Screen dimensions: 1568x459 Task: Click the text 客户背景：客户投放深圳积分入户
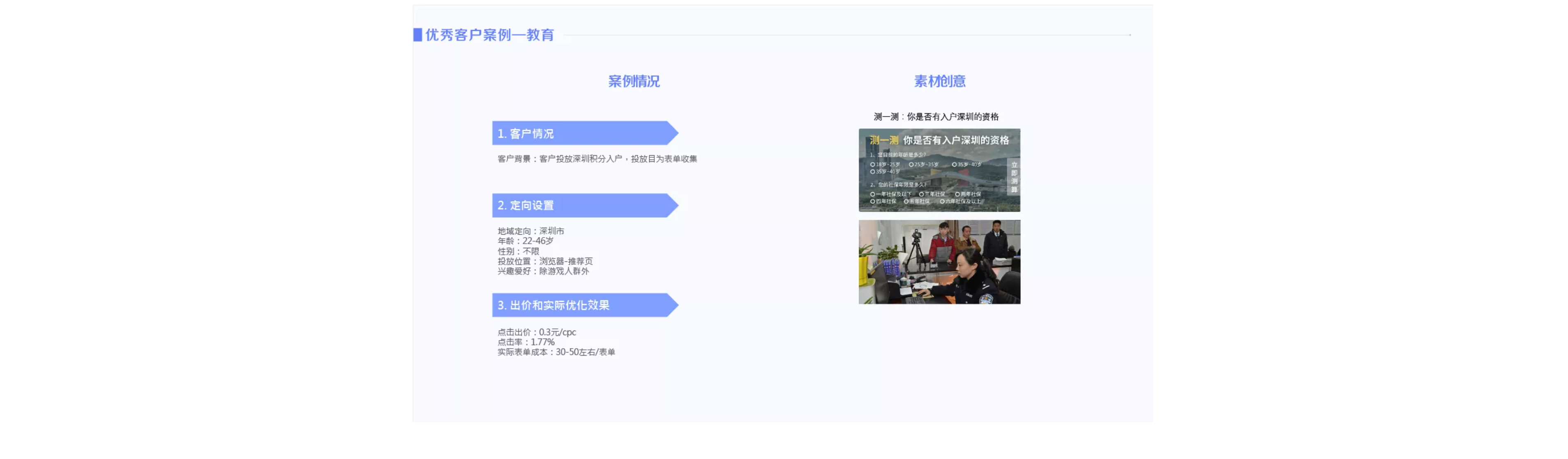(560, 159)
